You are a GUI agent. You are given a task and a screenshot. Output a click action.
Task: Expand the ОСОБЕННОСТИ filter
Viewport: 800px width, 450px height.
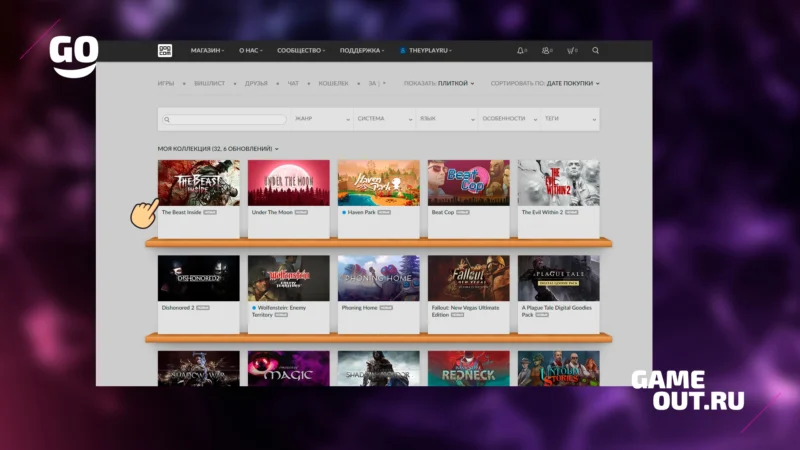[x=509, y=119]
